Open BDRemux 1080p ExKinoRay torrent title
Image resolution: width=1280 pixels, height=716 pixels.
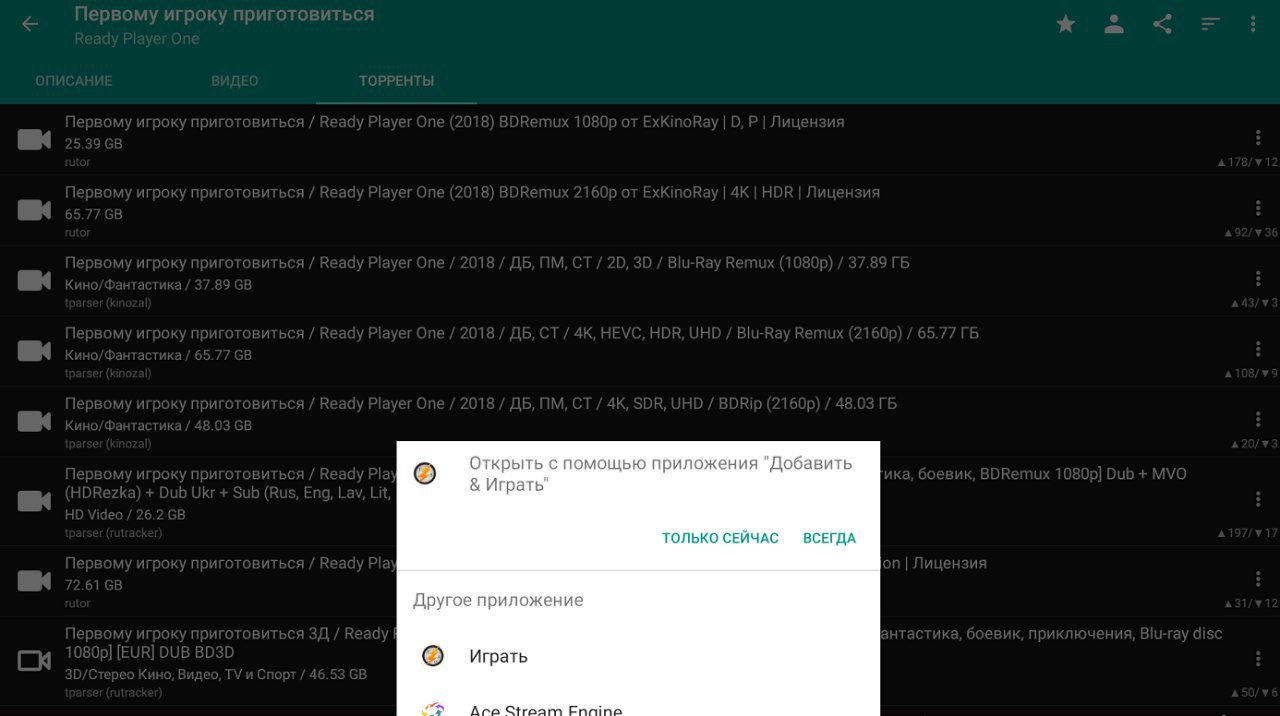pos(454,122)
